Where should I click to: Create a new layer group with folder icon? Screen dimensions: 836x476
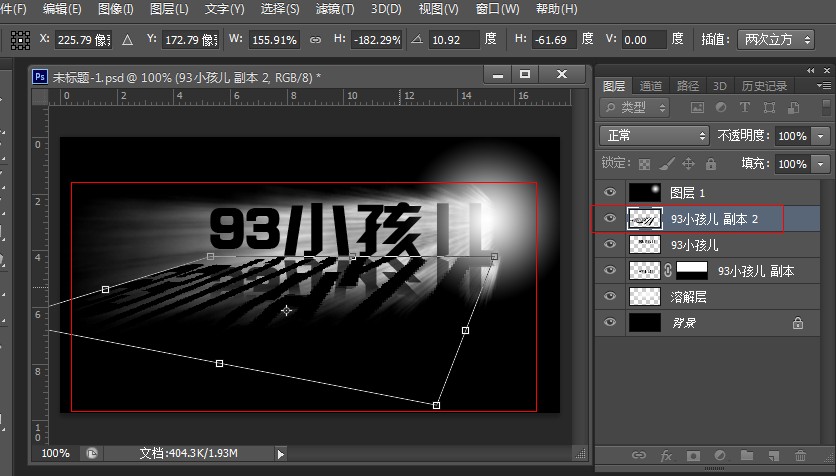click(x=746, y=456)
